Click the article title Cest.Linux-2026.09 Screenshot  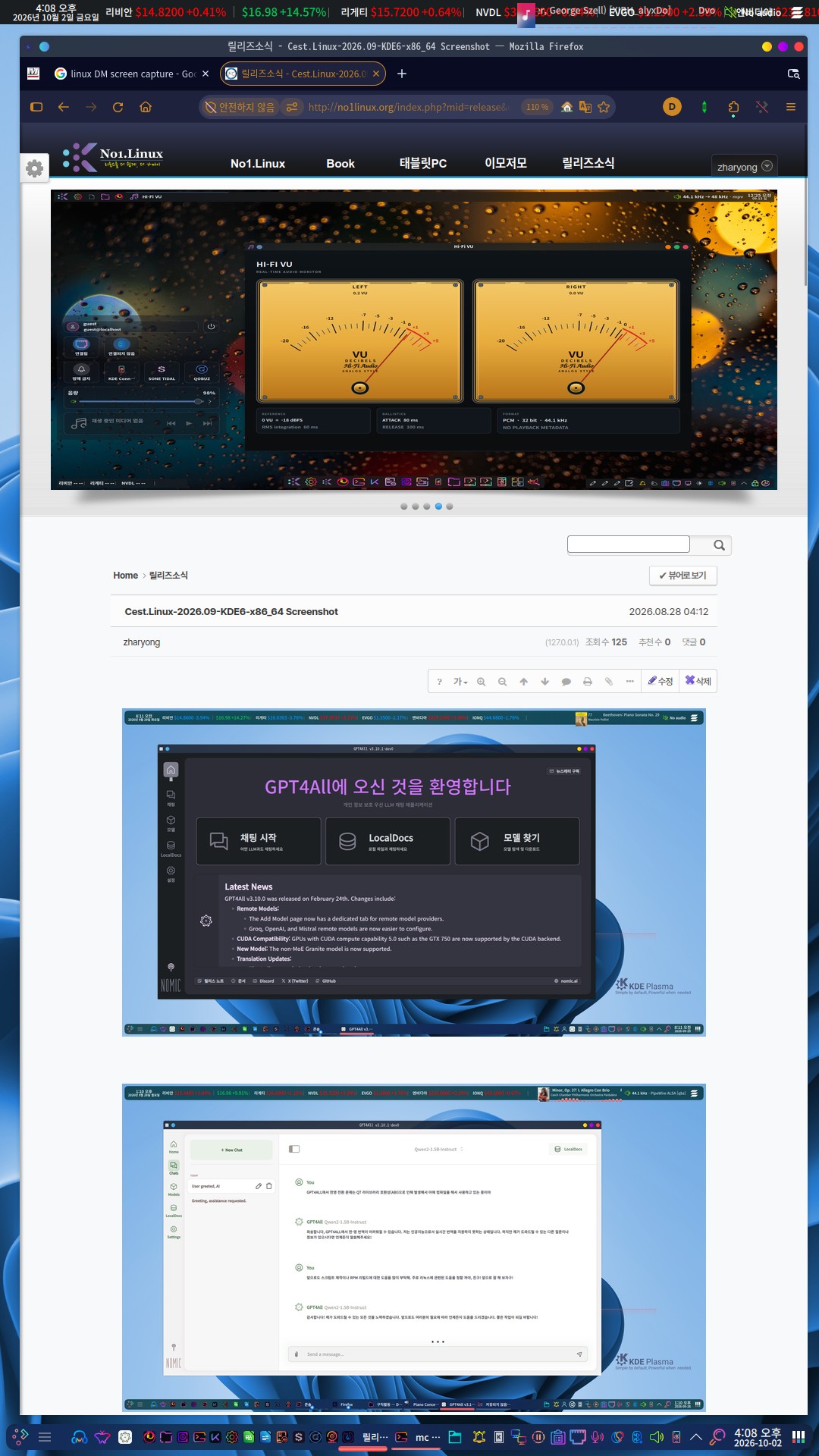click(231, 612)
